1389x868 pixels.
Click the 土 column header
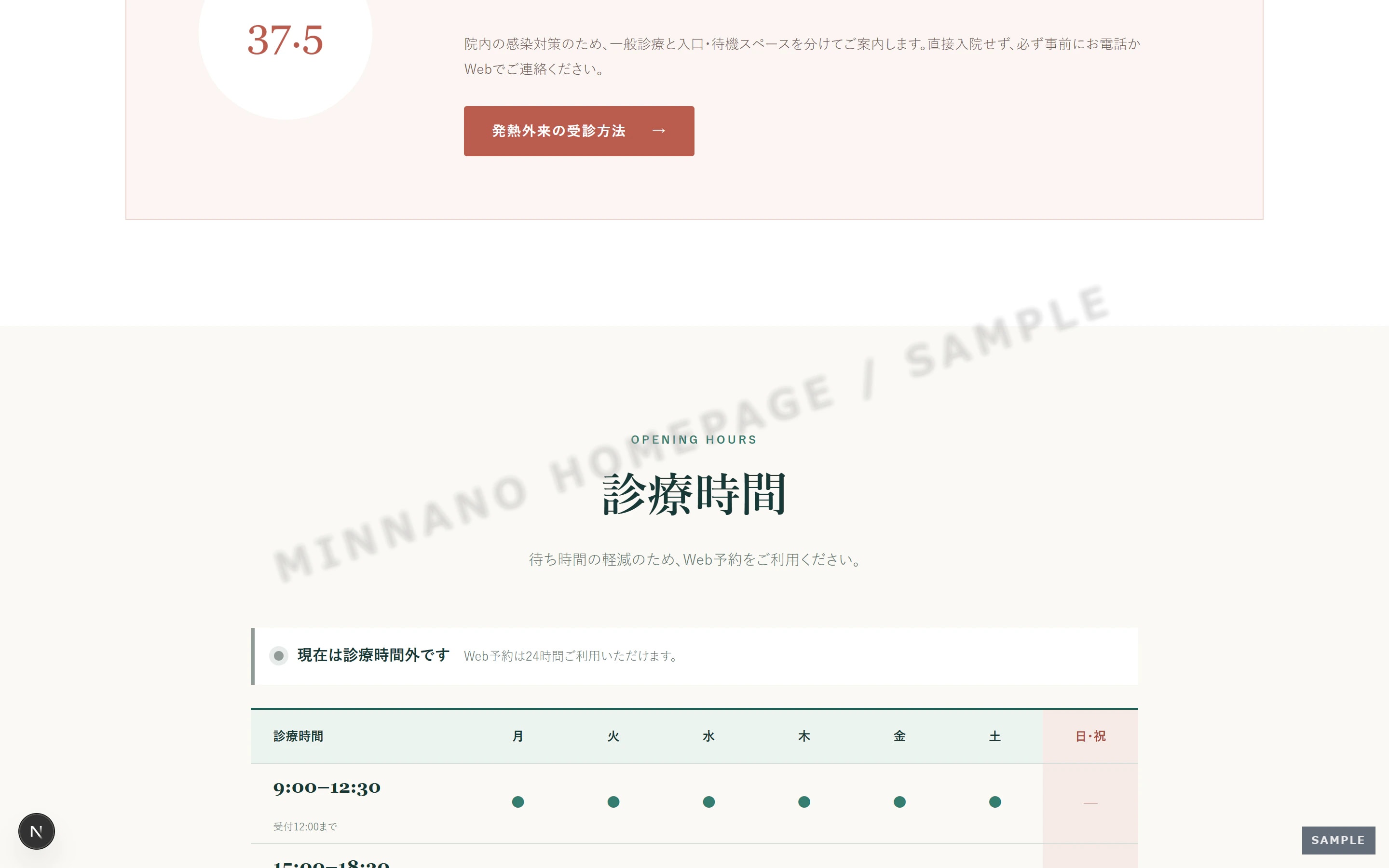pos(994,736)
